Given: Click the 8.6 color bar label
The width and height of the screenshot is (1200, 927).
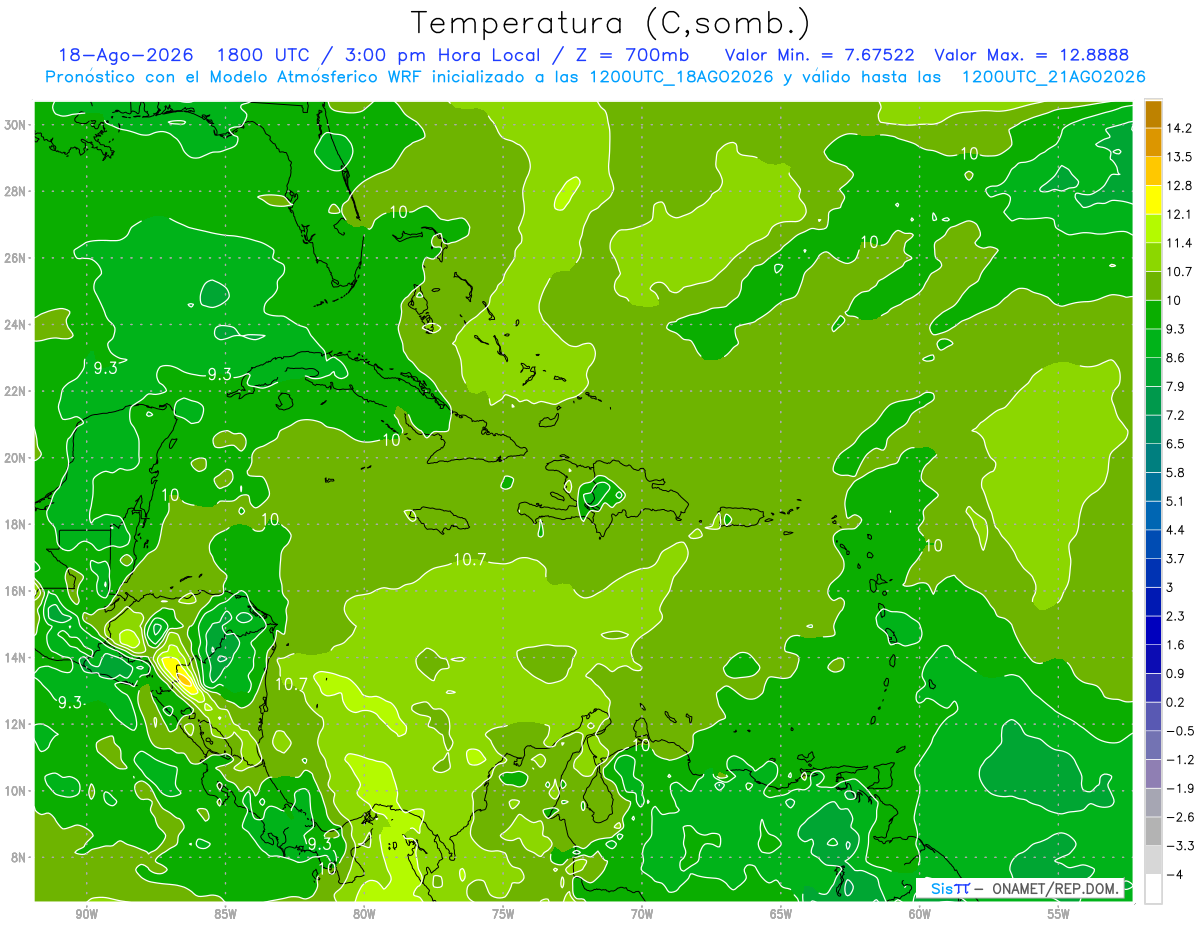Looking at the screenshot, I should [1176, 358].
